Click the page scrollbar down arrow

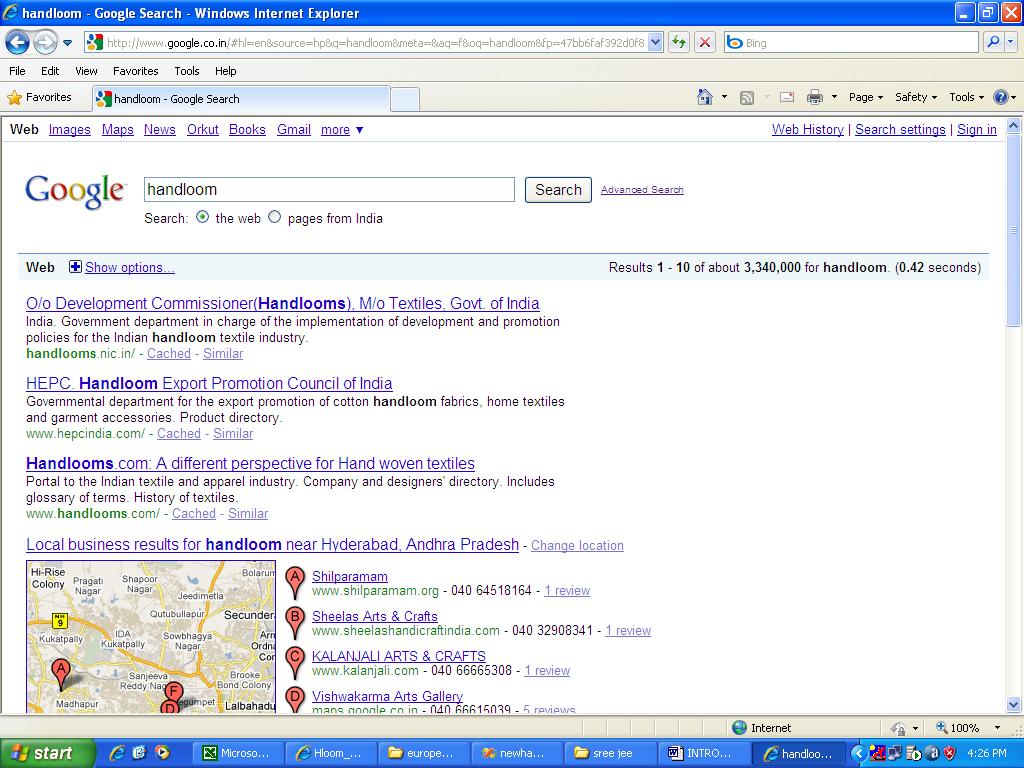click(x=1014, y=704)
